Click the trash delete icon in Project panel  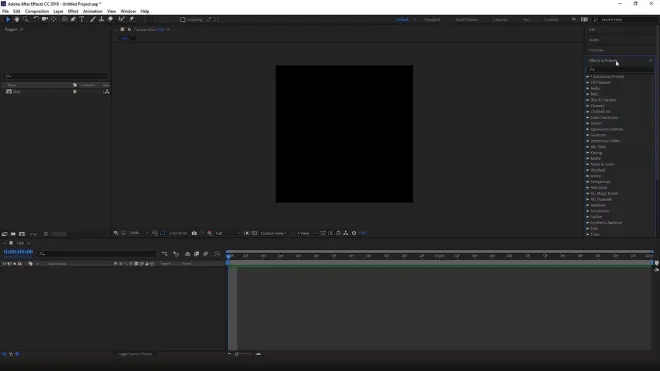tap(46, 234)
